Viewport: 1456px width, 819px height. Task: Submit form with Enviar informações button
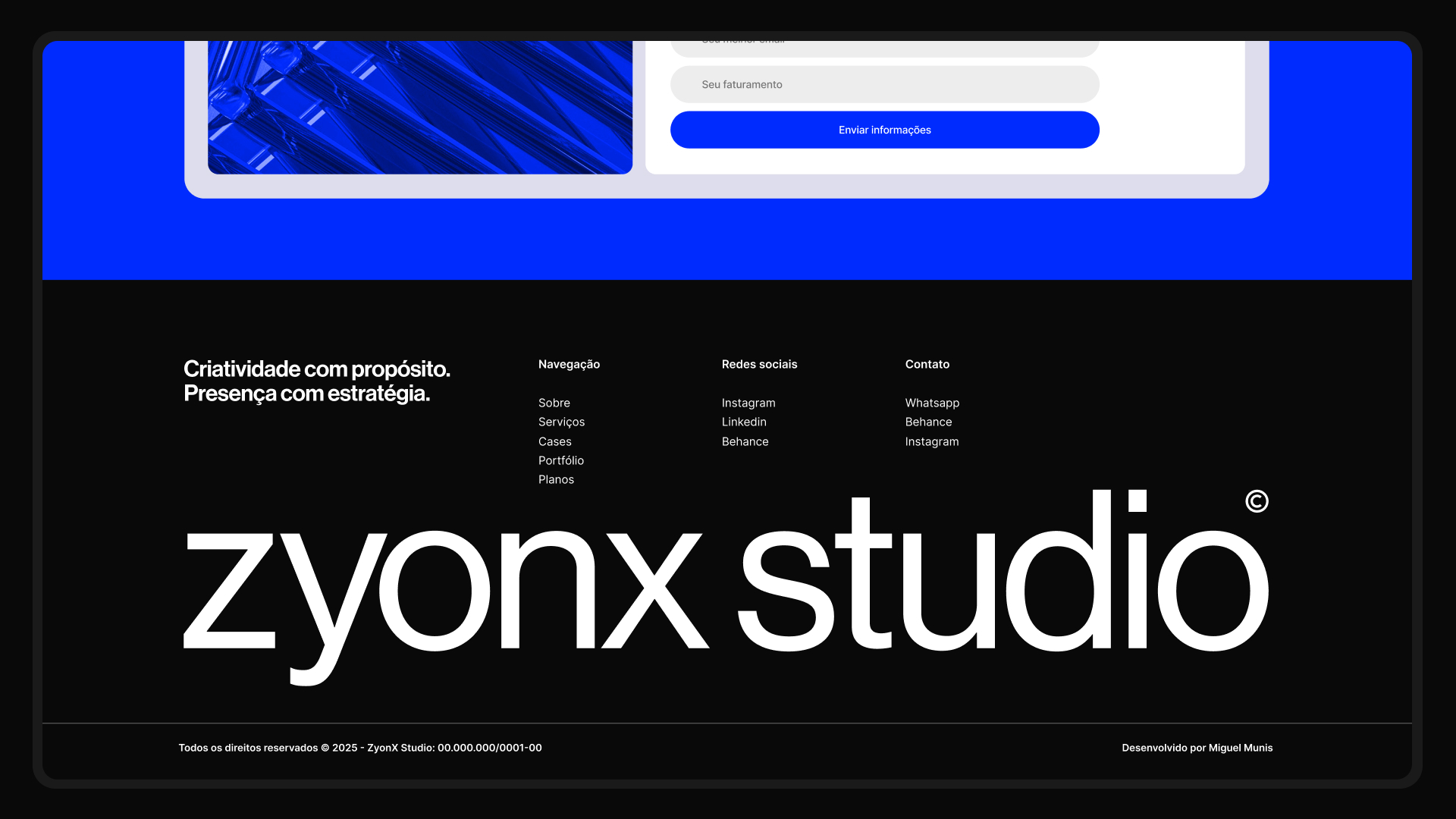[884, 130]
